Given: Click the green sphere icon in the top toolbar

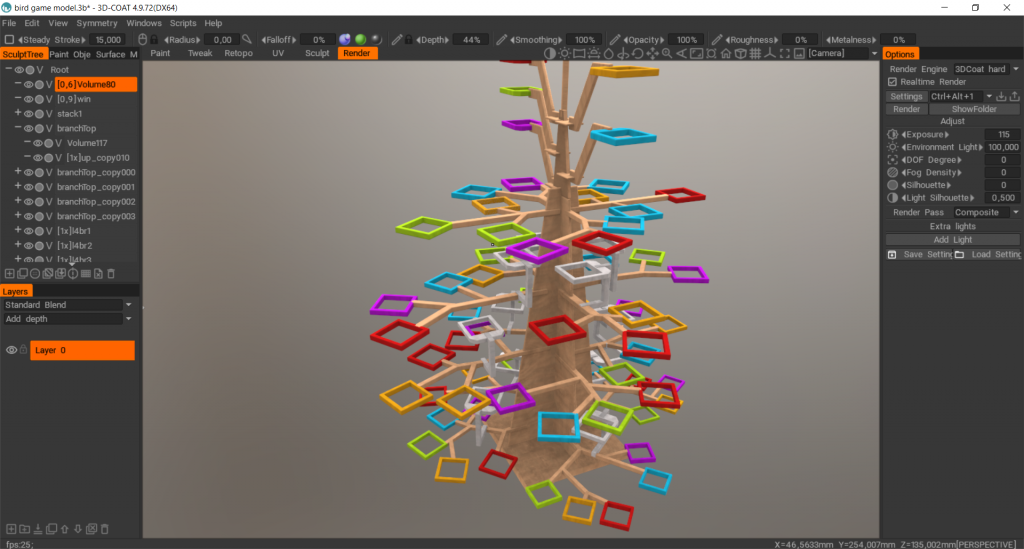Looking at the screenshot, I should click(360, 40).
